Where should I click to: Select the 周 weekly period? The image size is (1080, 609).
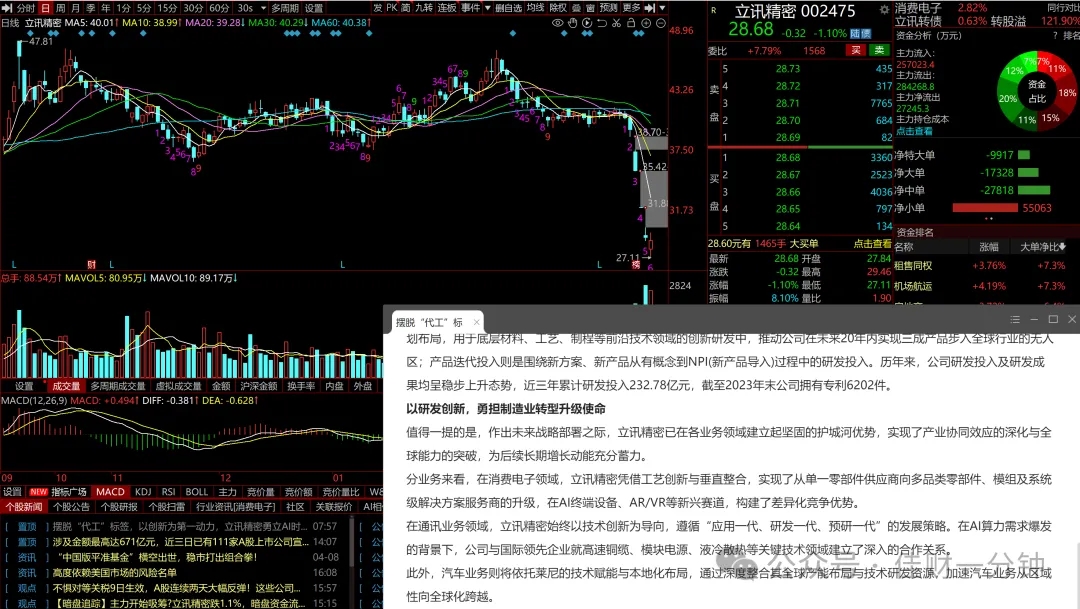(x=61, y=8)
